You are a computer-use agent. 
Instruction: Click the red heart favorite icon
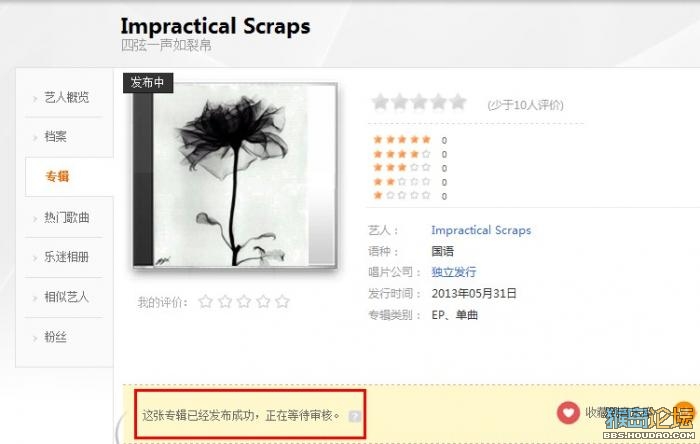click(568, 412)
